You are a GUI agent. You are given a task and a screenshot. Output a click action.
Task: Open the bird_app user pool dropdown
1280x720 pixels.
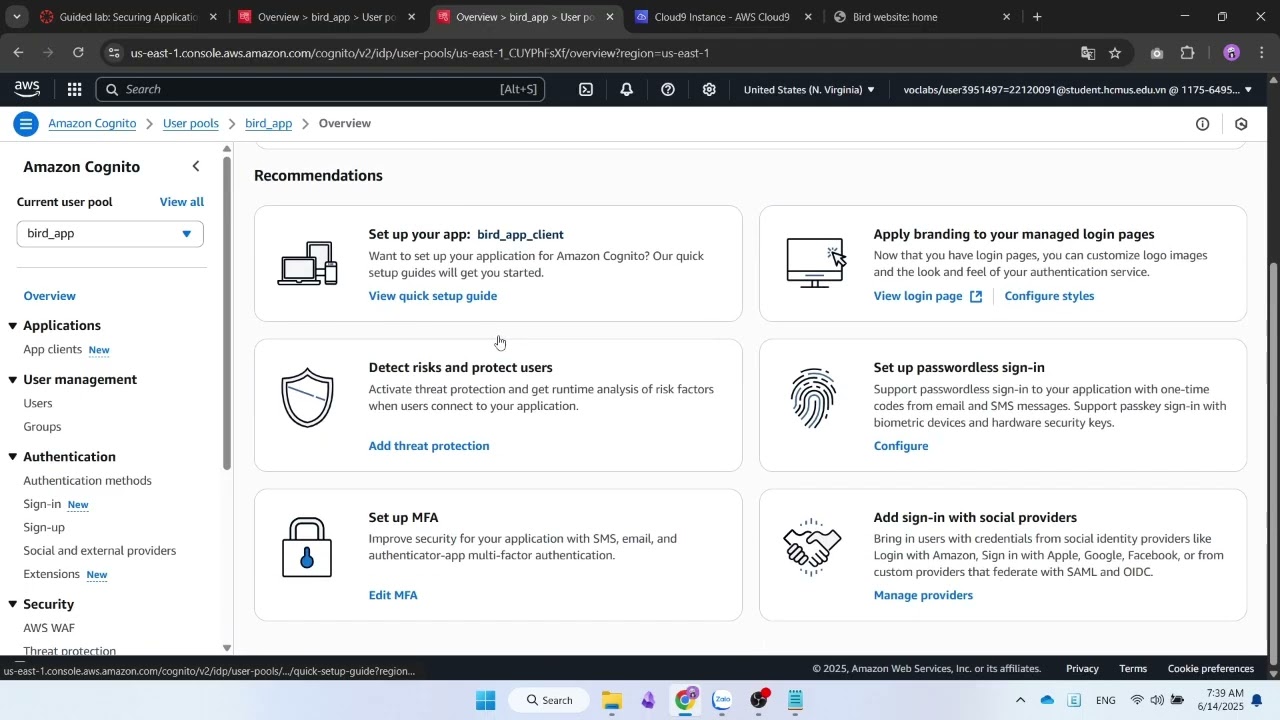110,233
